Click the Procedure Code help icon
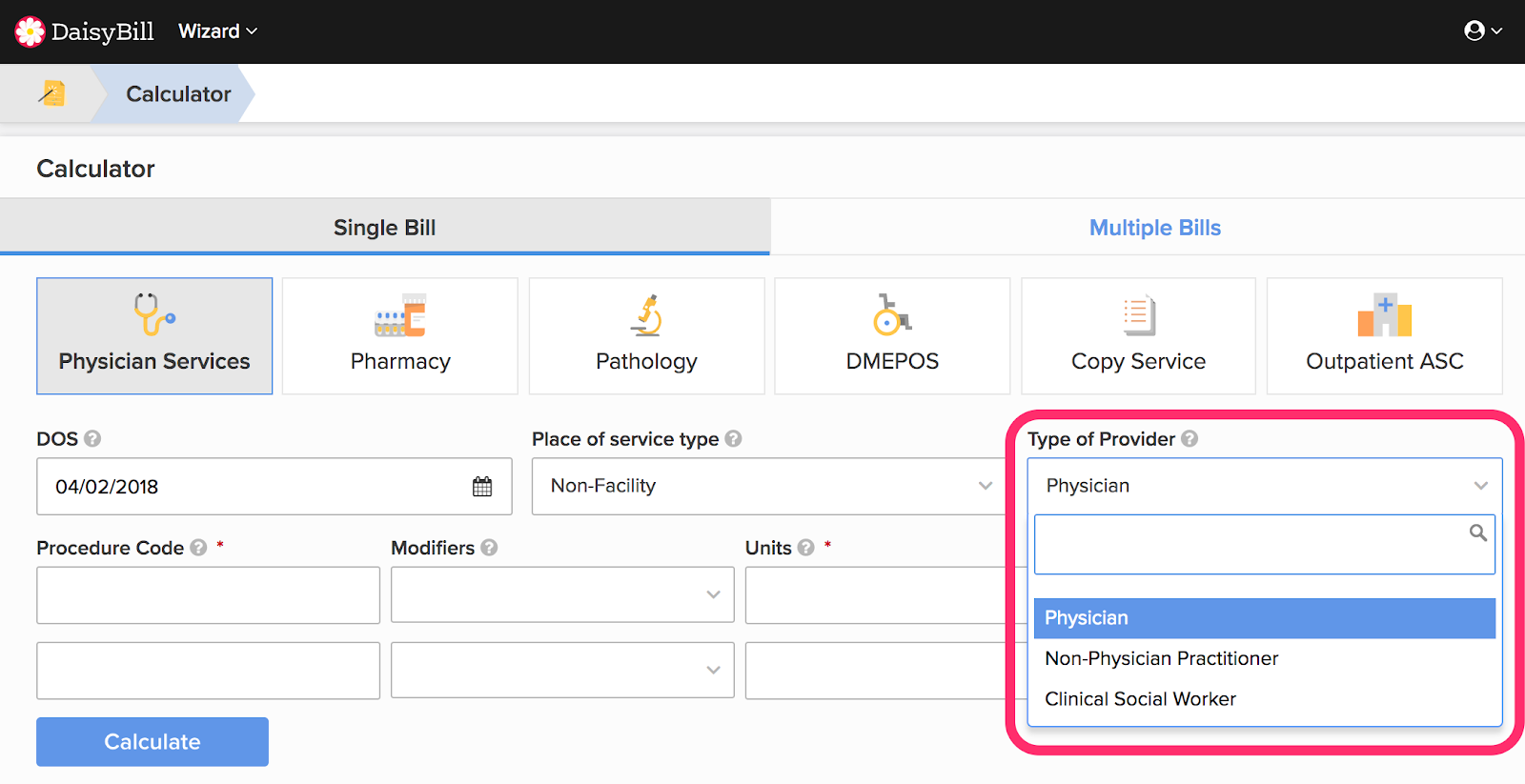The width and height of the screenshot is (1525, 784). [x=198, y=548]
